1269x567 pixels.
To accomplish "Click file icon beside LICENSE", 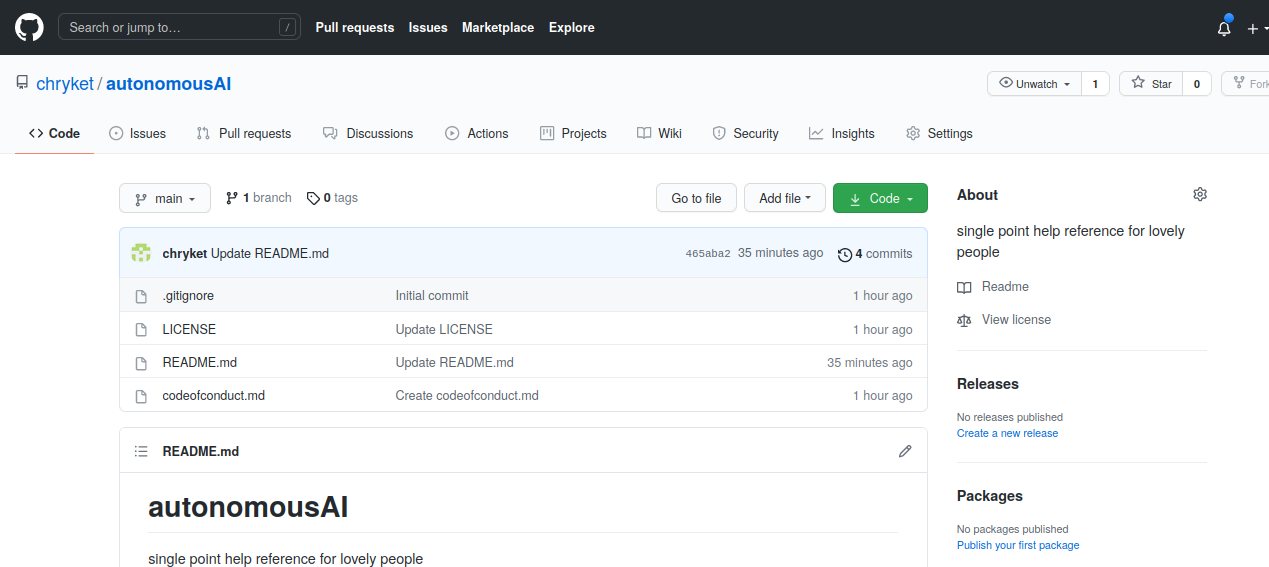I will coord(141,329).
